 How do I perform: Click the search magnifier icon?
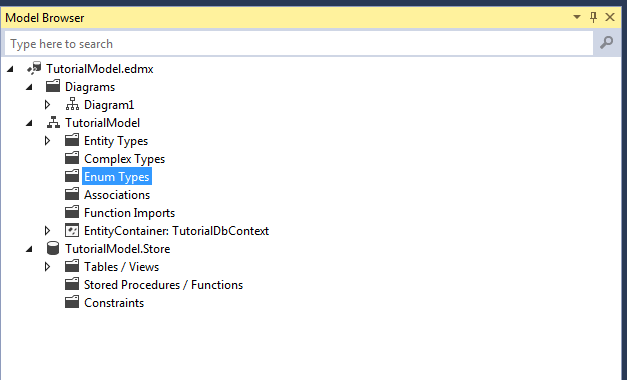pos(607,42)
